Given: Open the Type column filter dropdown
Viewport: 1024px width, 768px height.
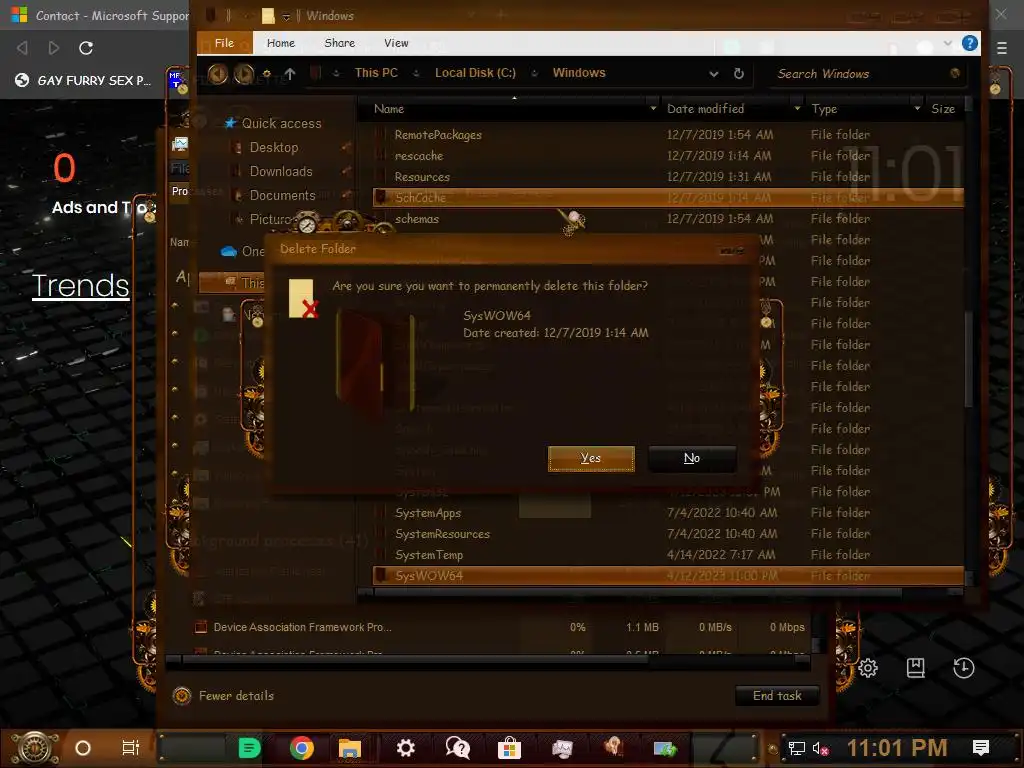Looking at the screenshot, I should (x=917, y=108).
